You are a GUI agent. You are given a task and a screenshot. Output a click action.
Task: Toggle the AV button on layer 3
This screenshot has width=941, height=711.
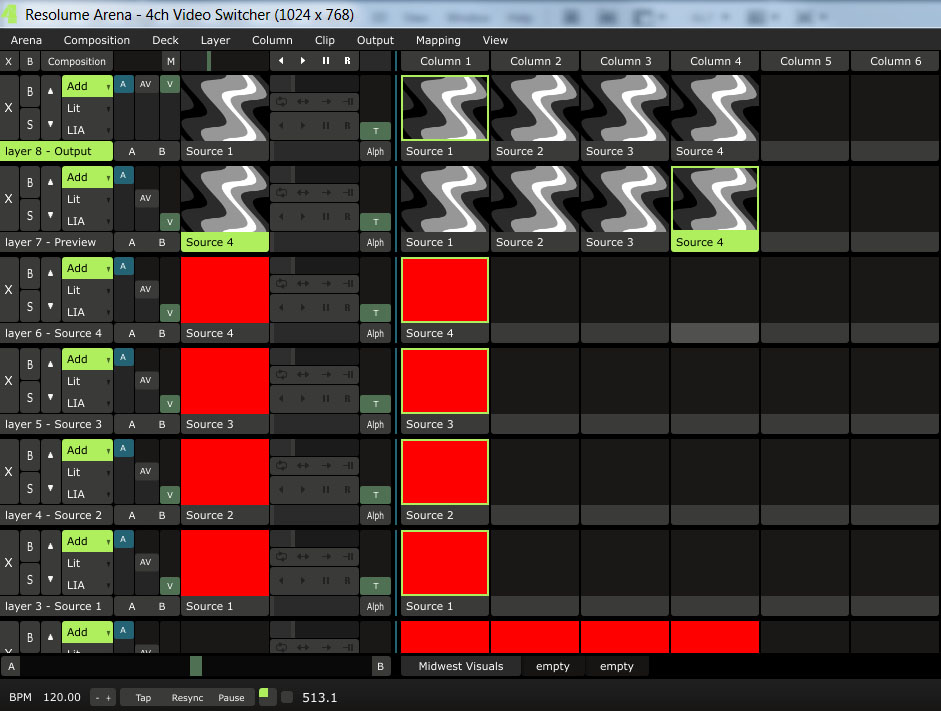(146, 562)
